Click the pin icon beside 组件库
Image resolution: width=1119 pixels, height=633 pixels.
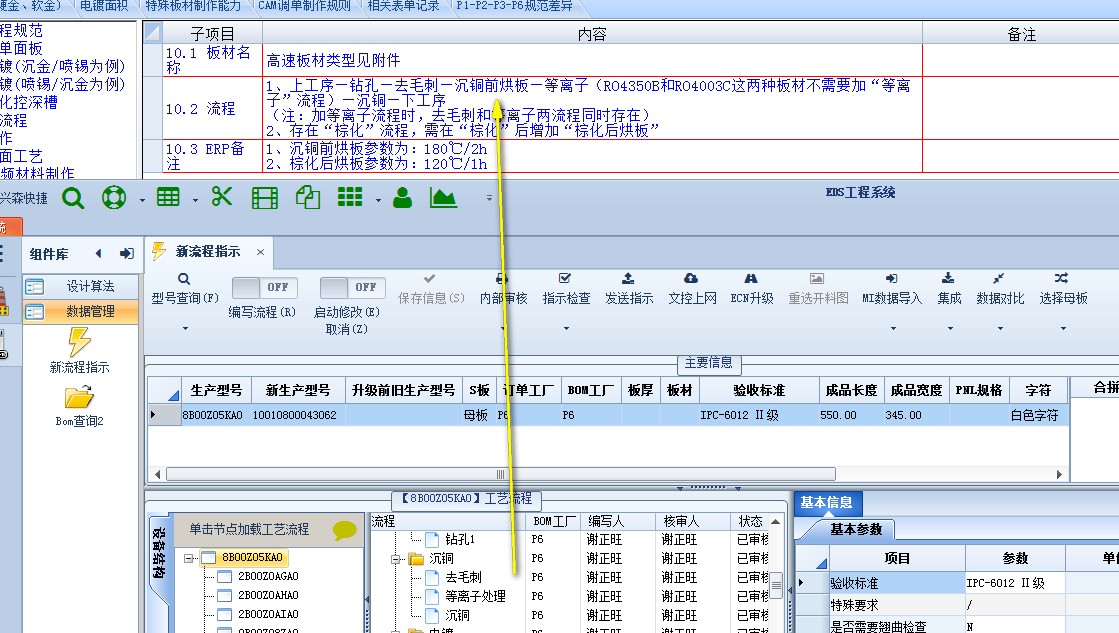click(126, 253)
